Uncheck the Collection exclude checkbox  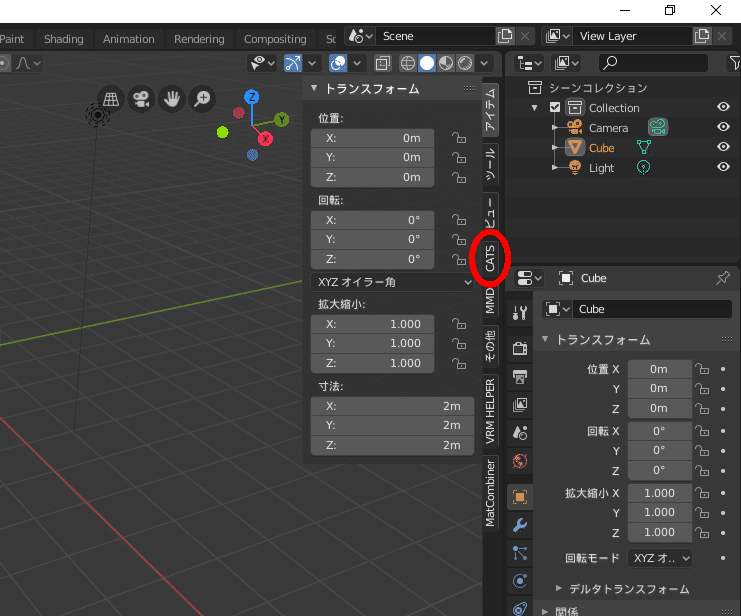coord(555,107)
